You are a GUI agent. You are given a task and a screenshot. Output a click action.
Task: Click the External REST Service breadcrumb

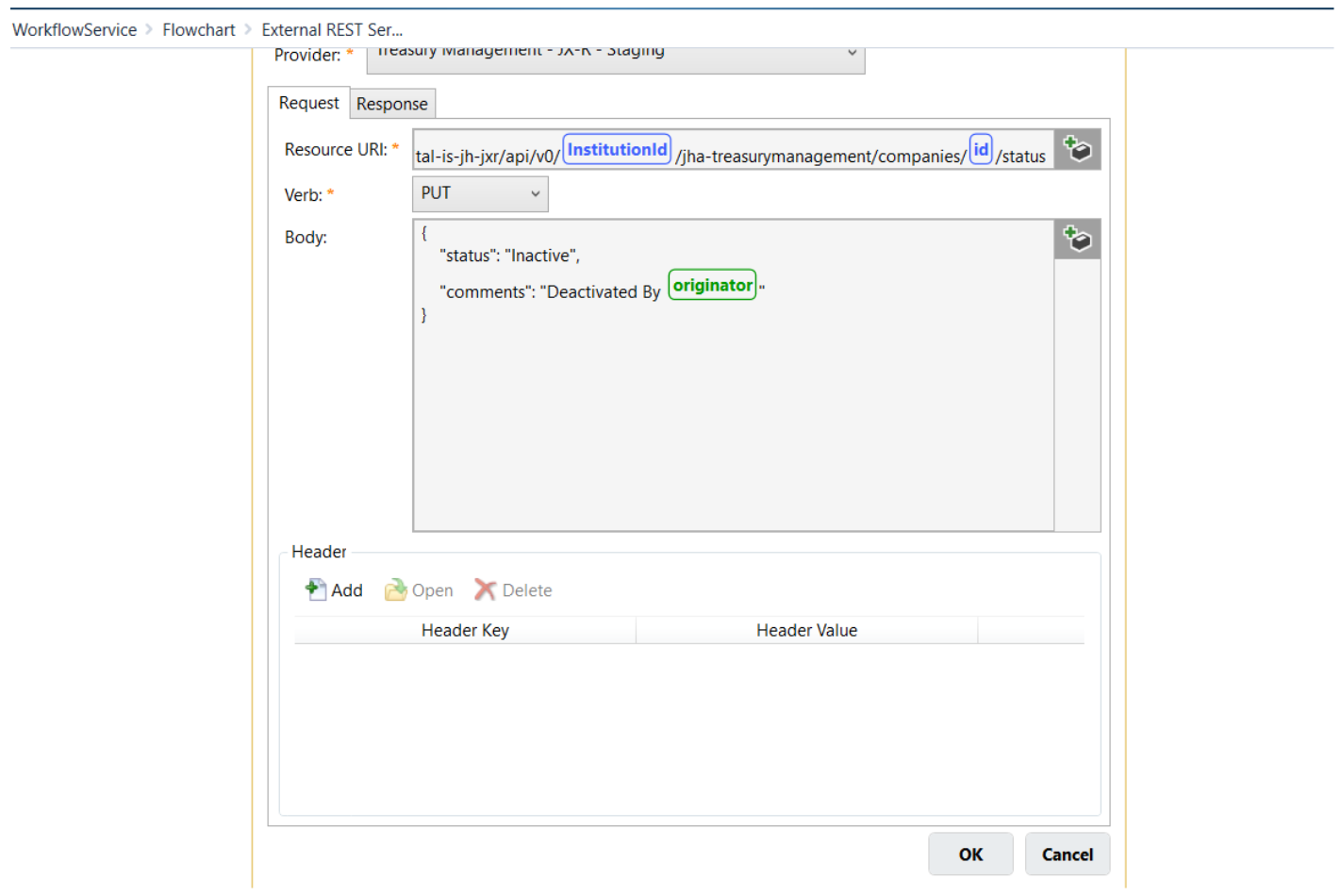[x=331, y=30]
